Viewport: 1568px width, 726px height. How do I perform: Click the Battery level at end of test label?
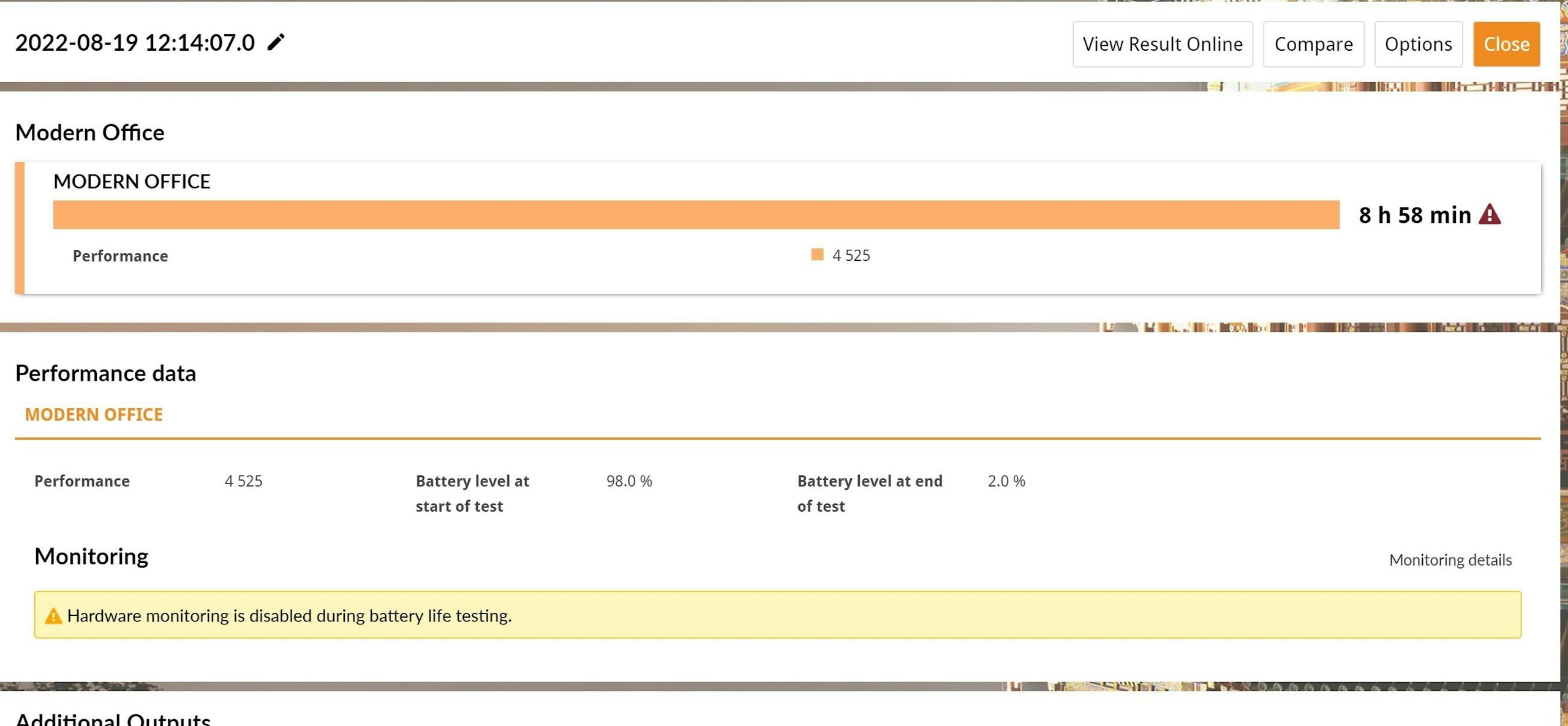[x=870, y=493]
